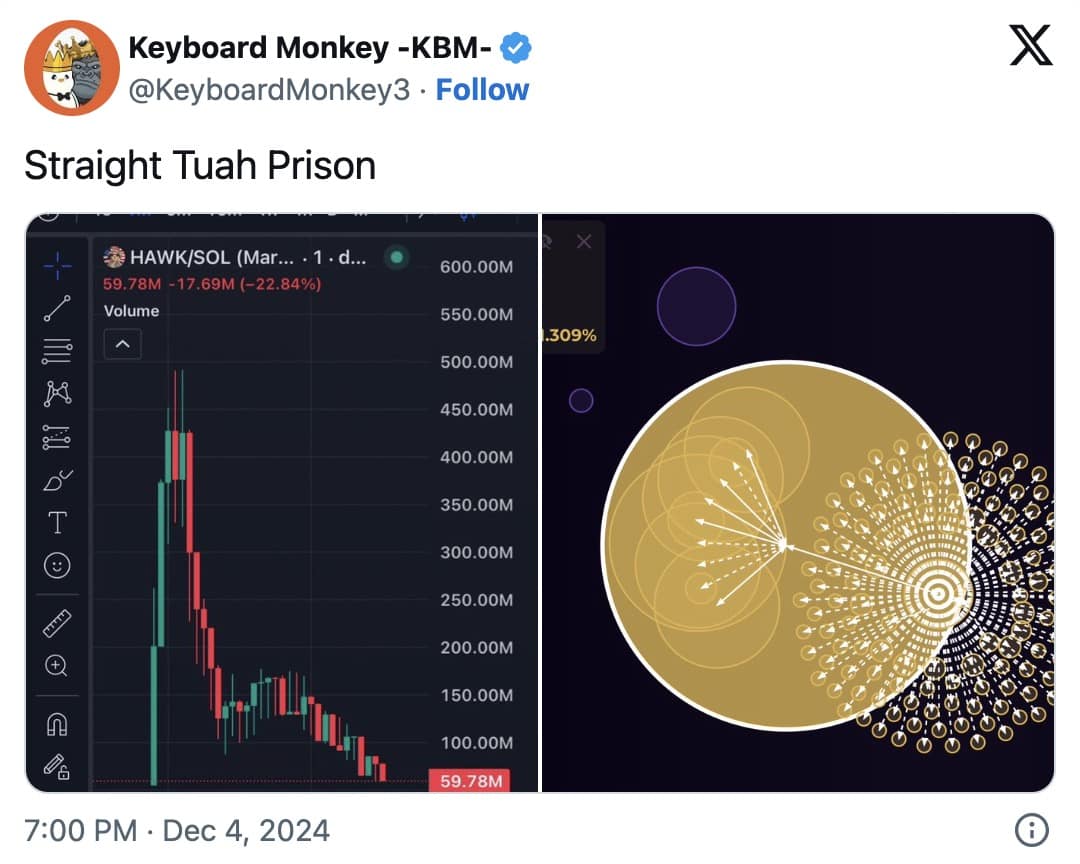Collapse the Volume indicator panel
1080x864 pixels.
tap(122, 344)
